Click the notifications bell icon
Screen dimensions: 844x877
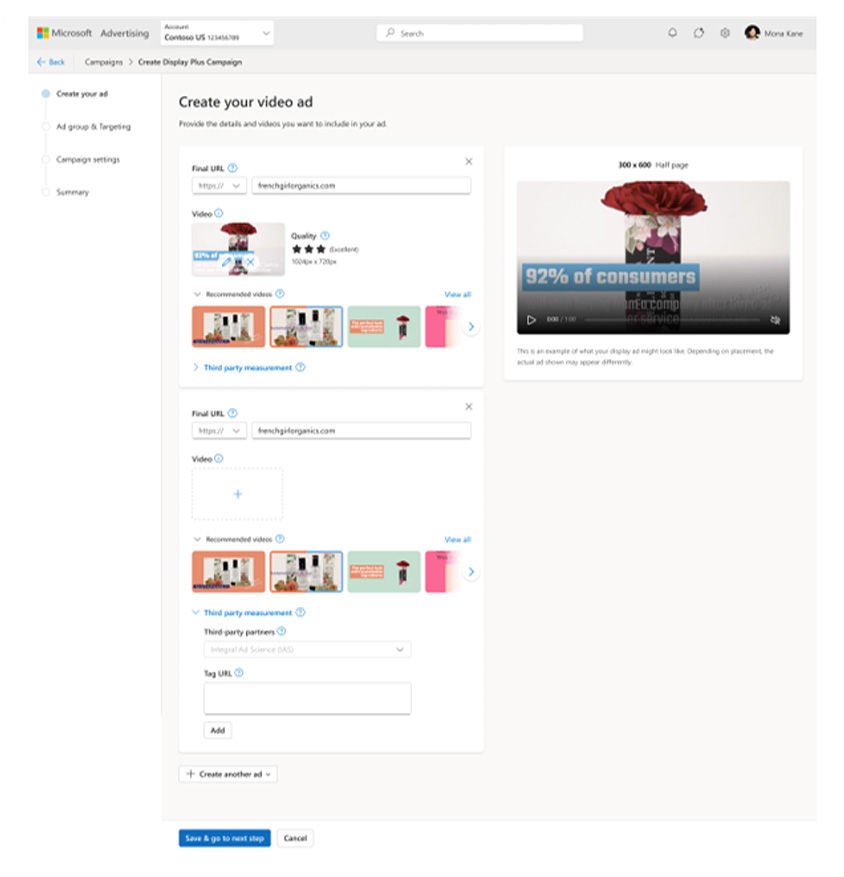coord(672,33)
